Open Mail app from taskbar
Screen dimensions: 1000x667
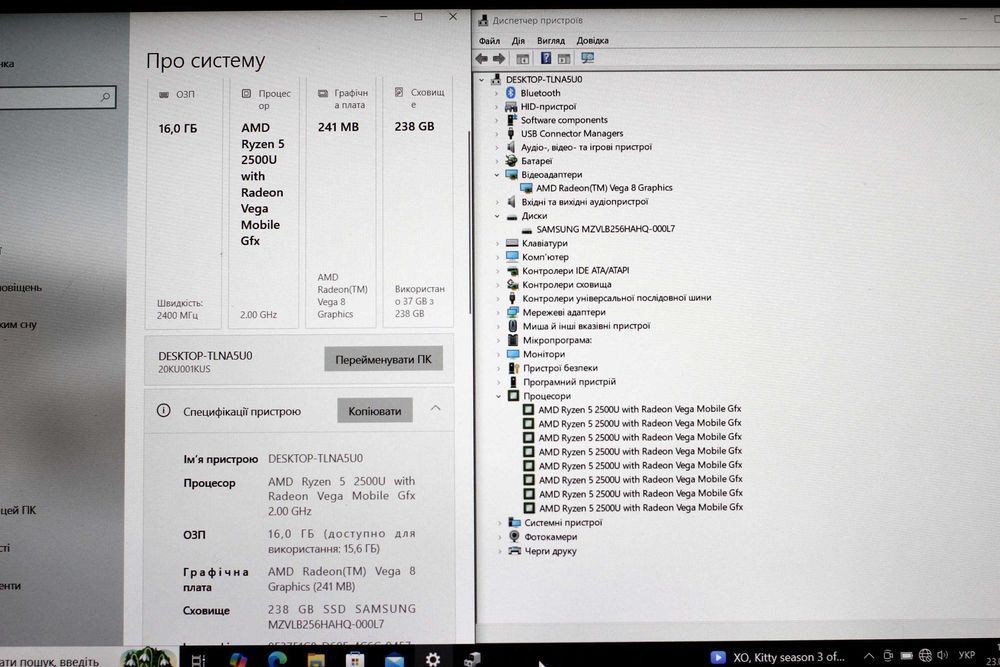394,660
